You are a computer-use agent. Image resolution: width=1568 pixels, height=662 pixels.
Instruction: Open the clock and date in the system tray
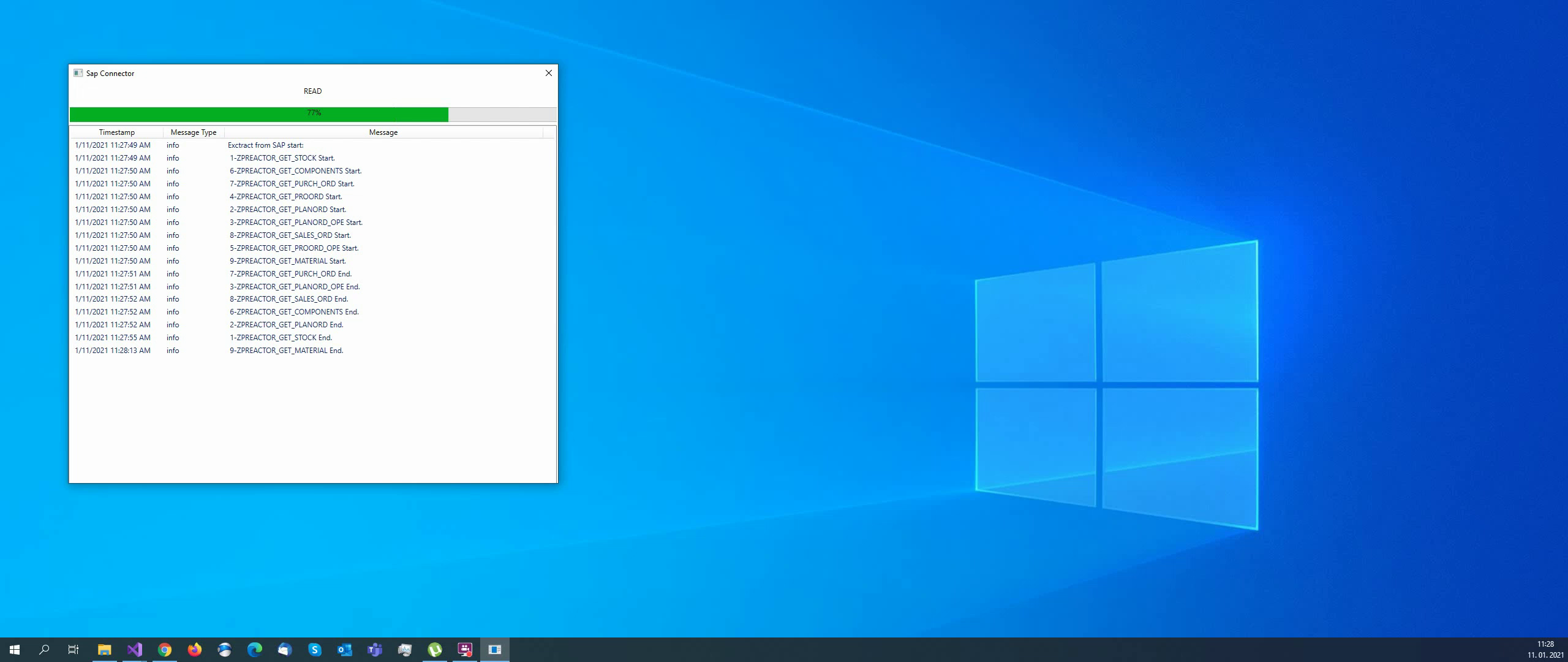point(1545,650)
